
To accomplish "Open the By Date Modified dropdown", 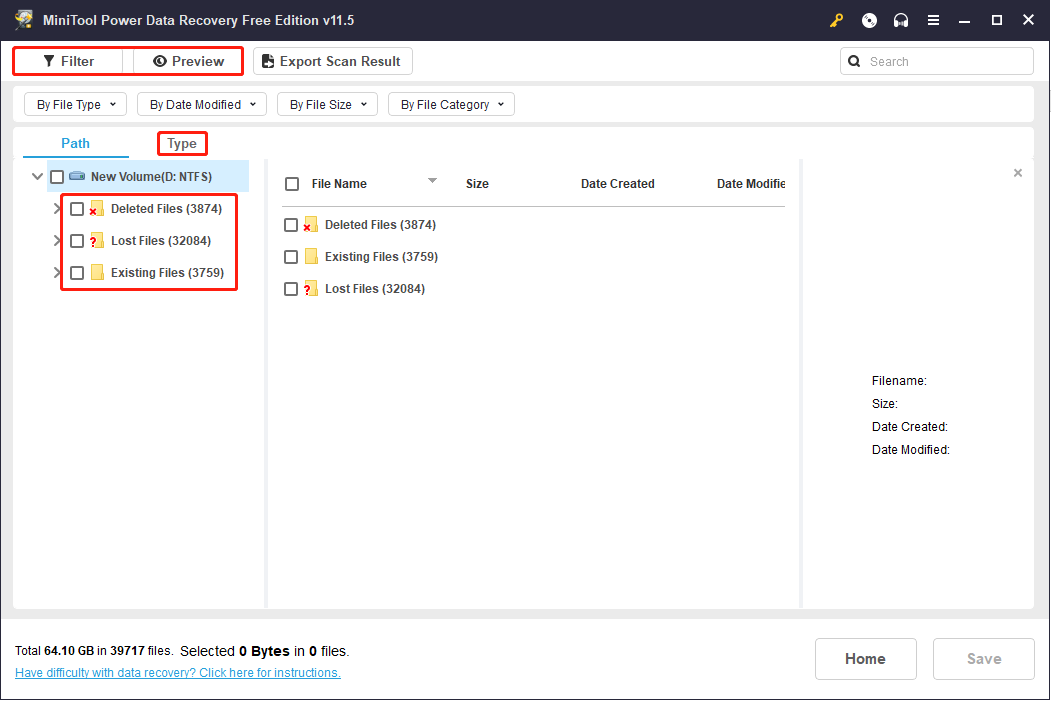I will pos(202,105).
